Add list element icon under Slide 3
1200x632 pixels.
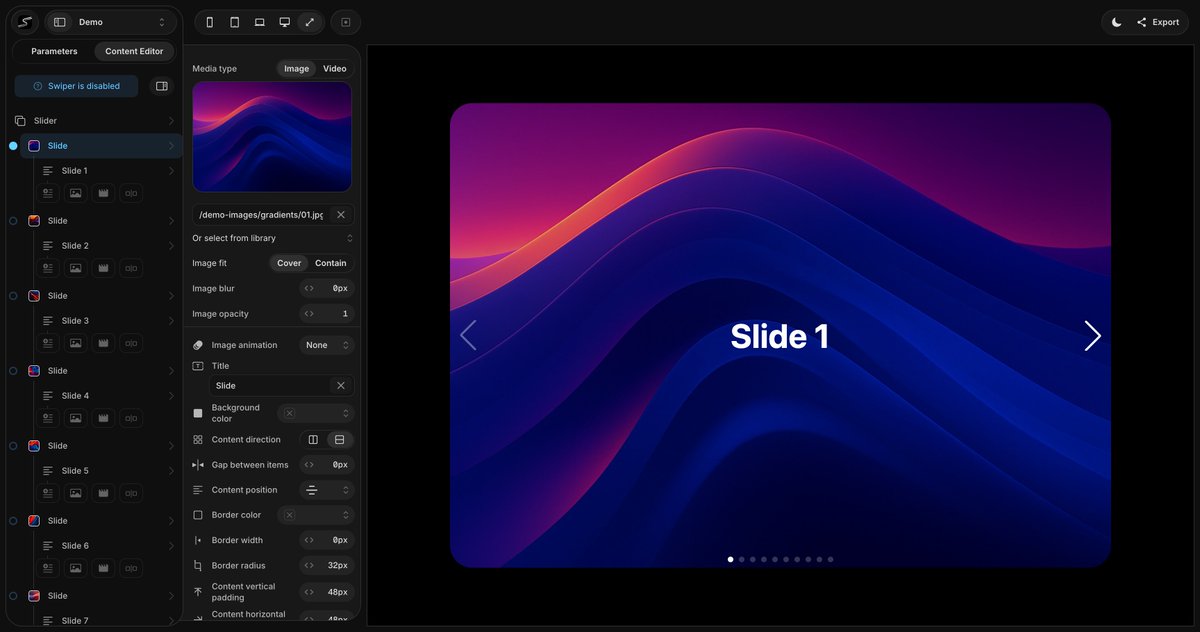click(x=48, y=343)
